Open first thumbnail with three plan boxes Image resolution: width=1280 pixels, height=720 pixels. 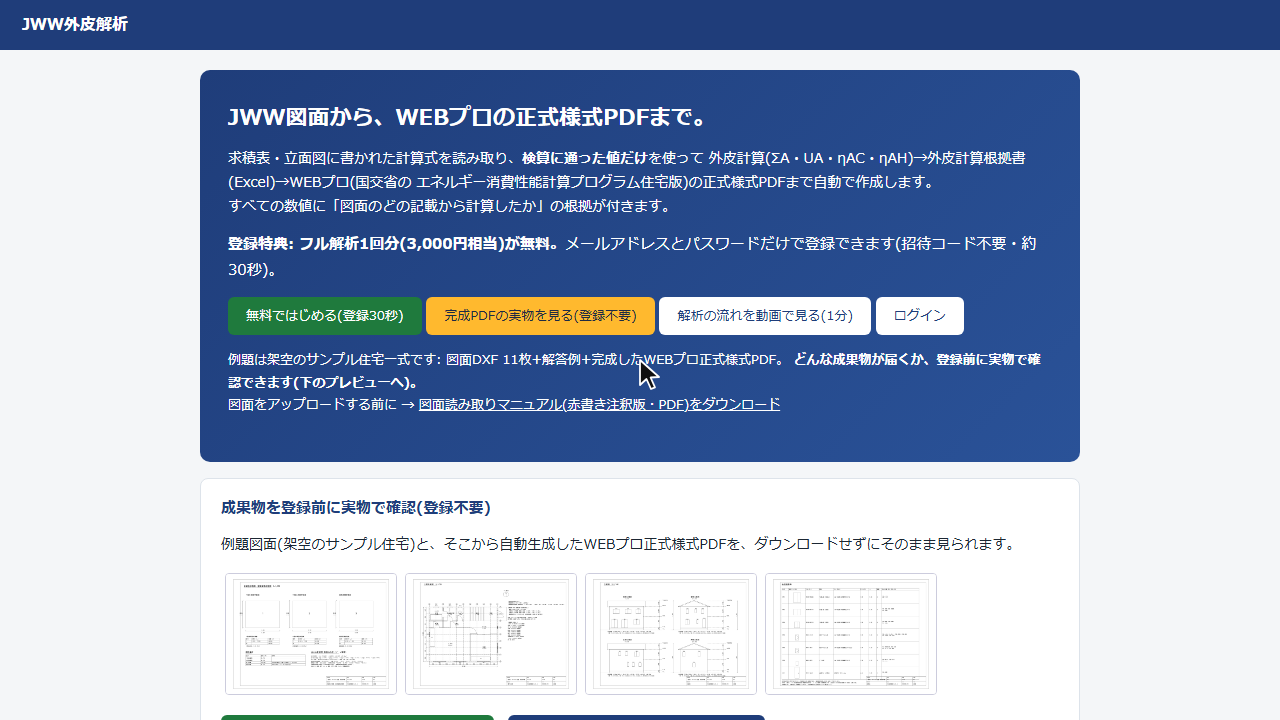coord(311,634)
